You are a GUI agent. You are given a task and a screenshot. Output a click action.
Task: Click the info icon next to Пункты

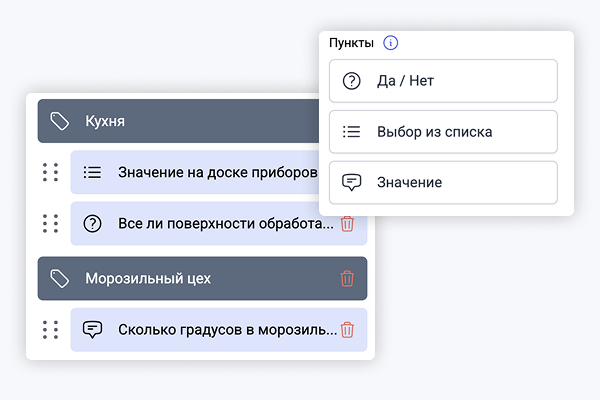click(390, 43)
